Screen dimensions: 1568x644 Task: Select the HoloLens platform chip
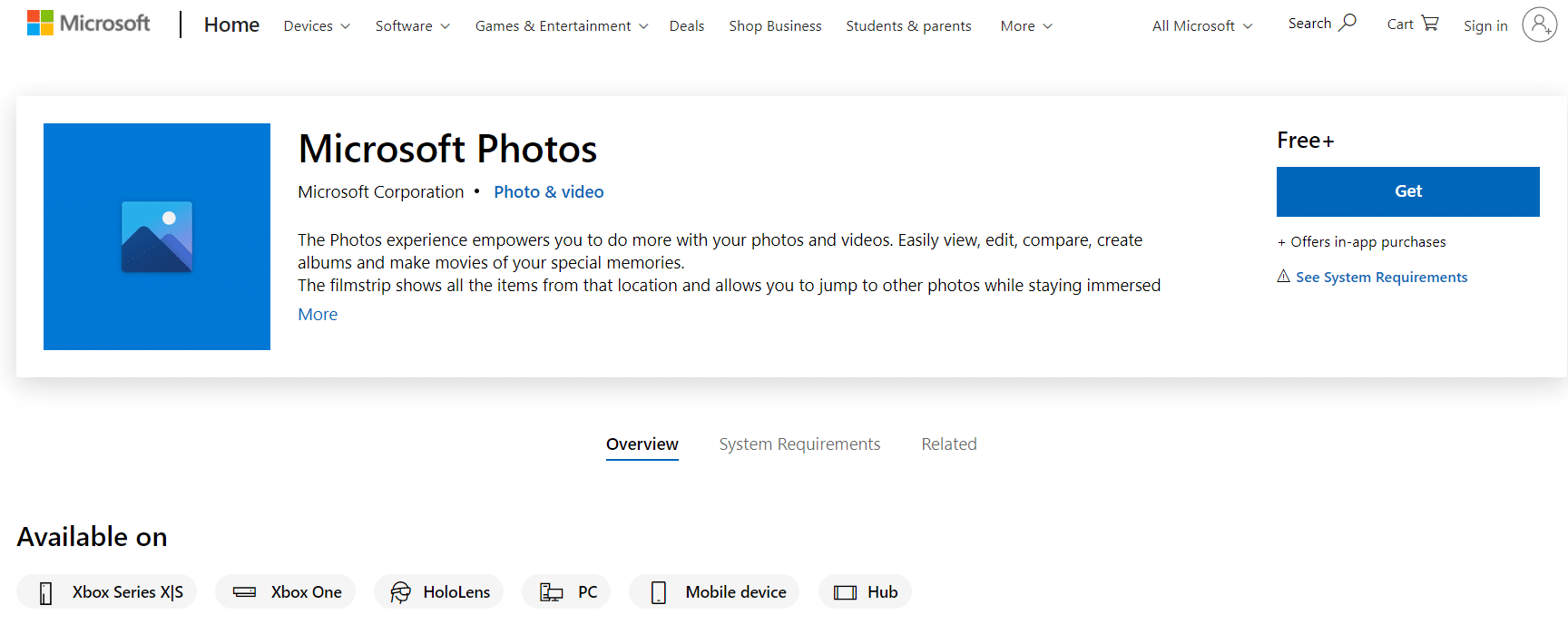(x=438, y=592)
